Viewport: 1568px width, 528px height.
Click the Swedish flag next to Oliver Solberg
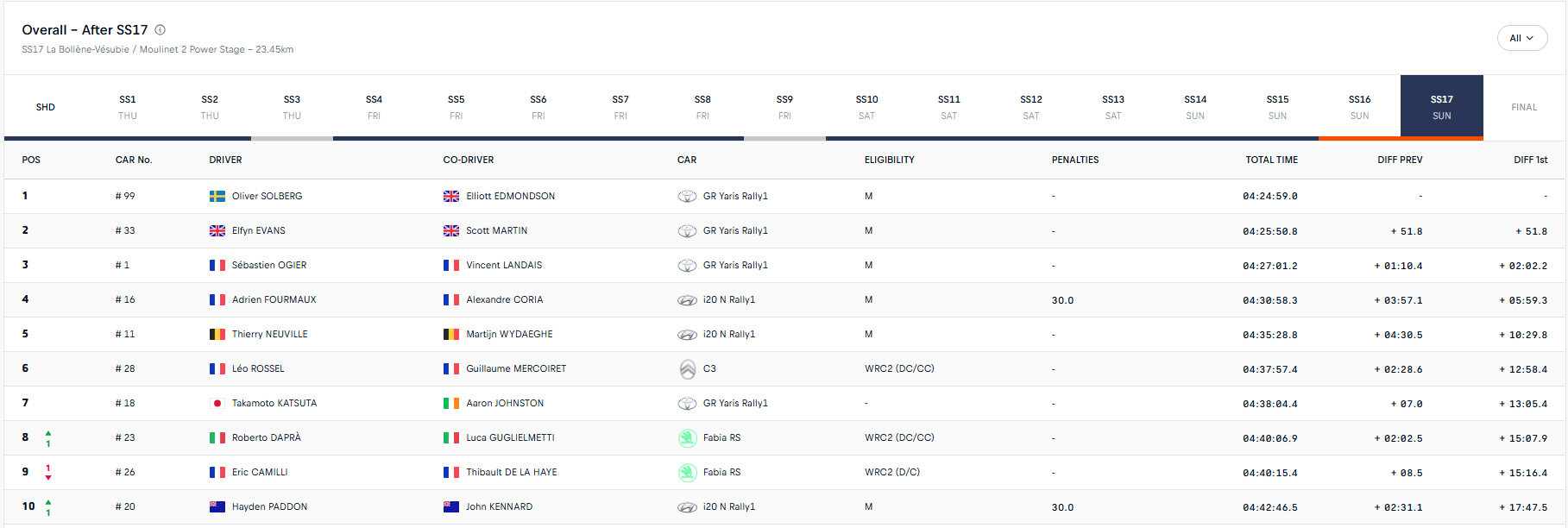coord(217,197)
